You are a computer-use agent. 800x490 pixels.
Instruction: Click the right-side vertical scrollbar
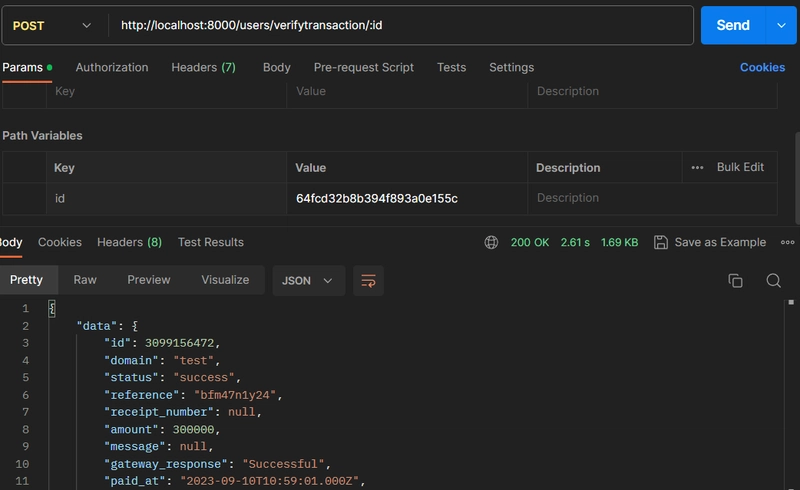796,180
